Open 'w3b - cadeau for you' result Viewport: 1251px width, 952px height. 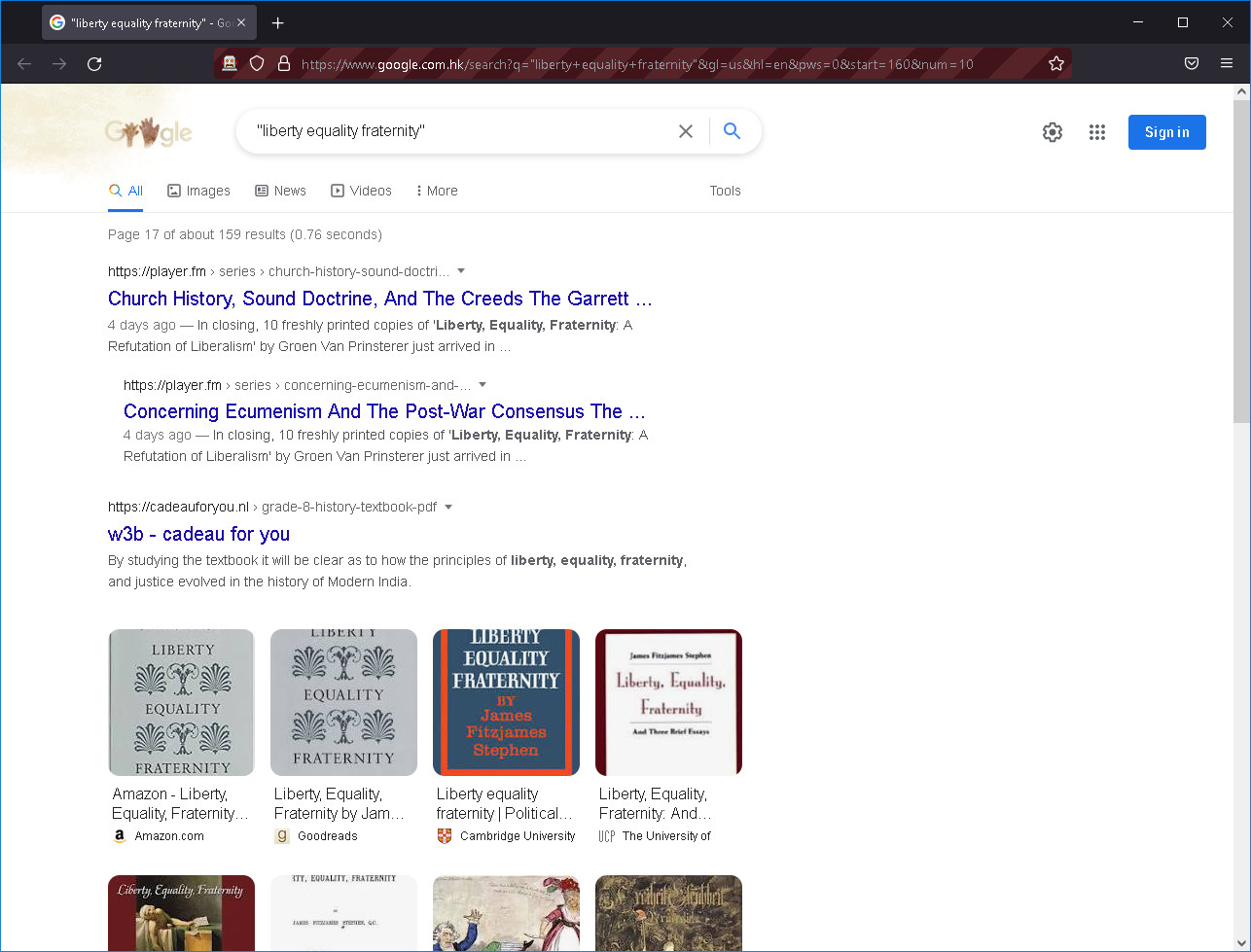click(198, 534)
